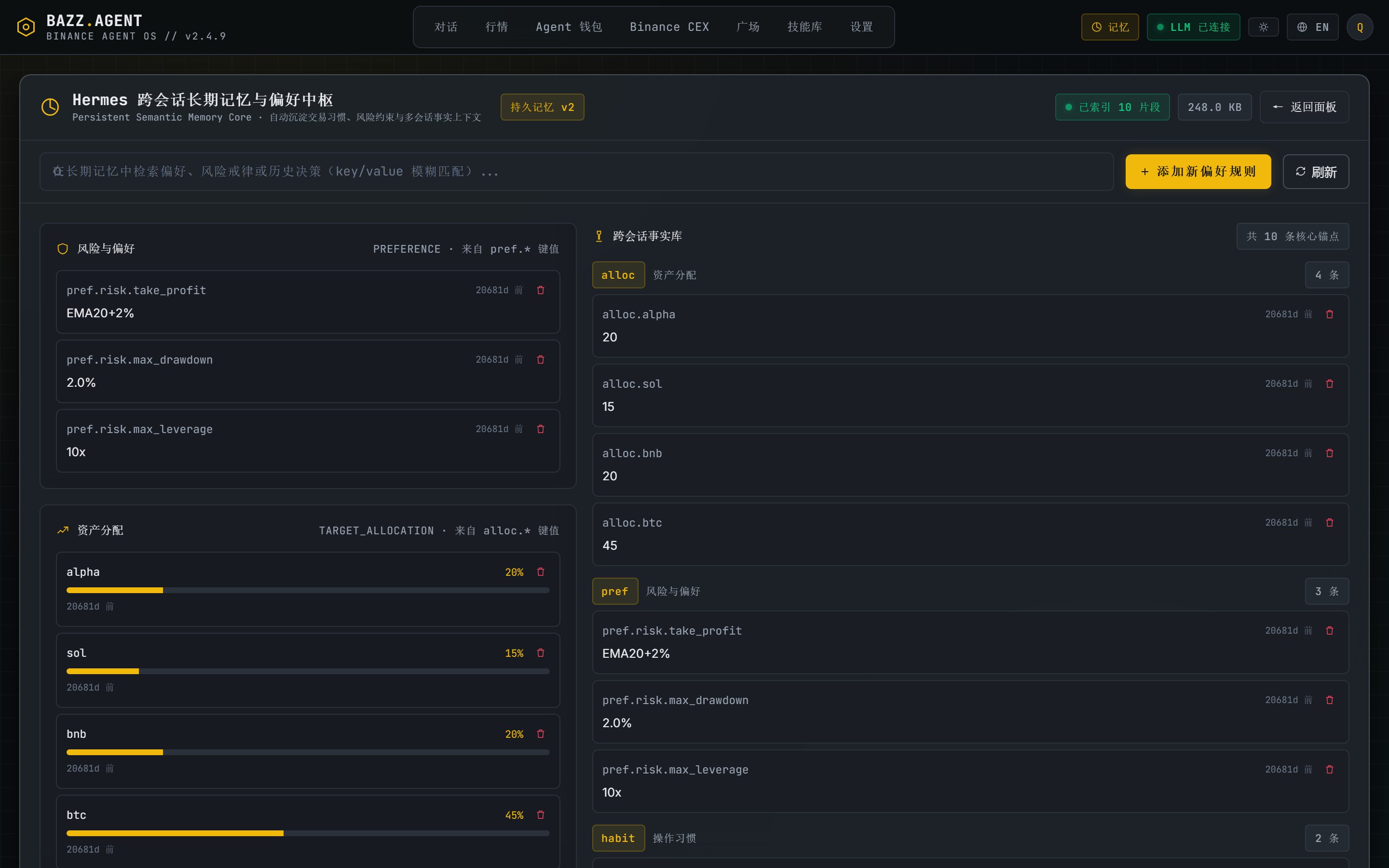1389x868 pixels.
Task: Click the LLM 已连接 status badge
Action: (x=1193, y=27)
